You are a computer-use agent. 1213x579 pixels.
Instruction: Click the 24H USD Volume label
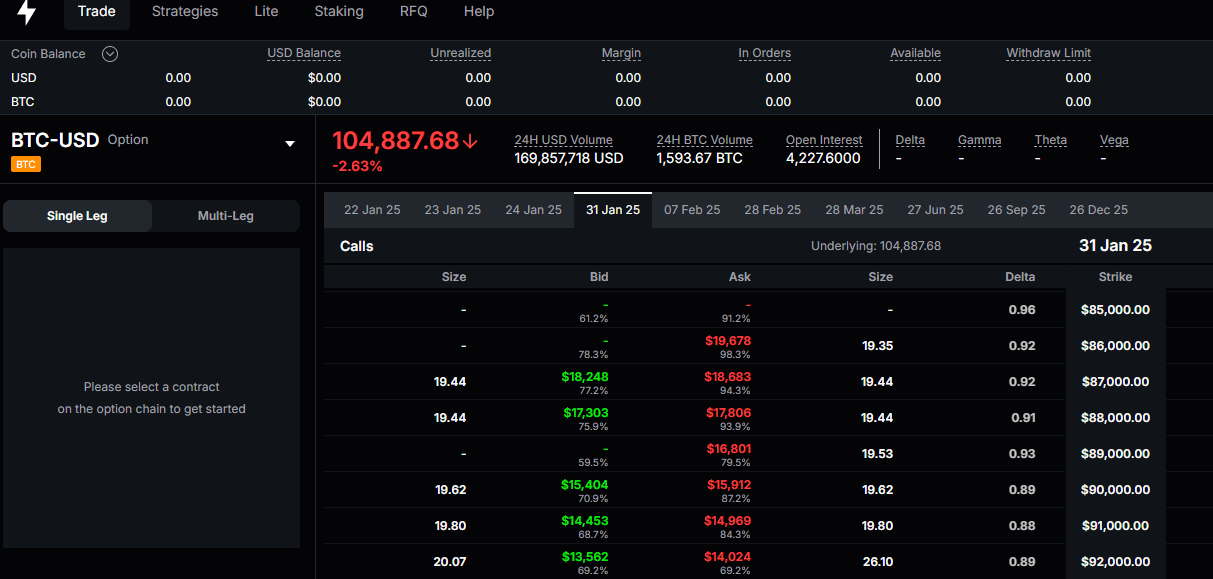point(564,141)
